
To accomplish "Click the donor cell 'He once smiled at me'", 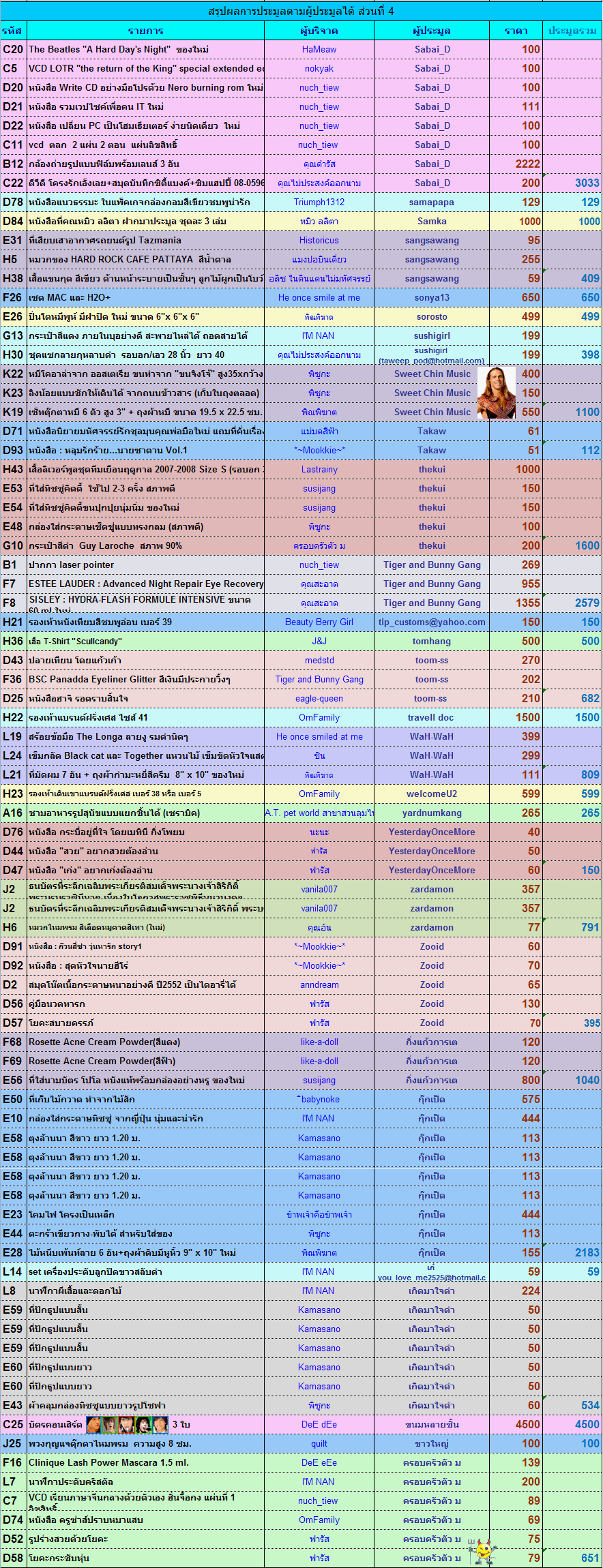I will click(x=319, y=736).
